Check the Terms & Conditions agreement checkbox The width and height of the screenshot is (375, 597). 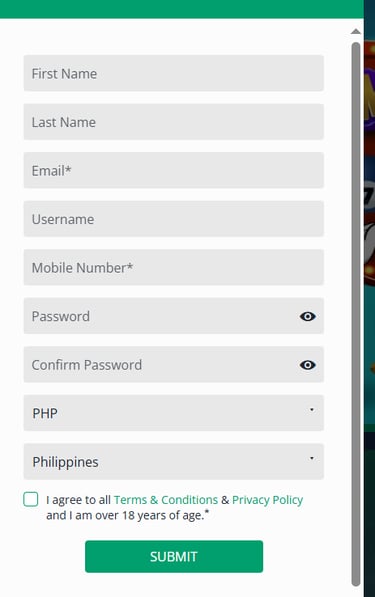coord(30,499)
